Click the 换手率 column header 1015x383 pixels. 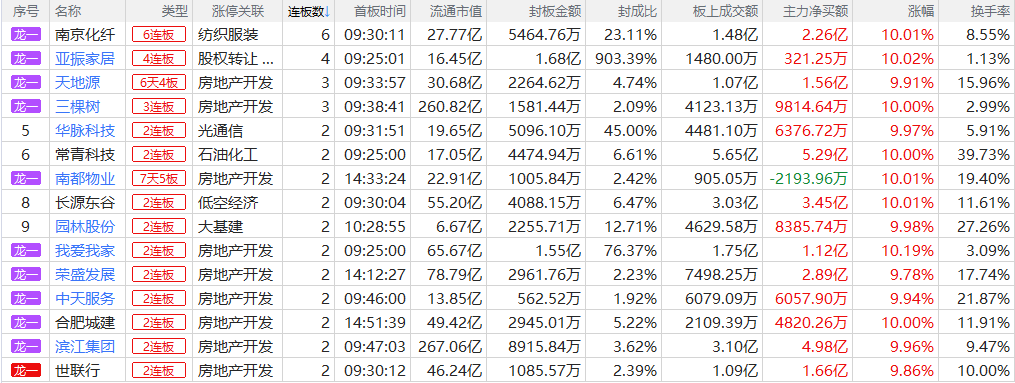(988, 11)
